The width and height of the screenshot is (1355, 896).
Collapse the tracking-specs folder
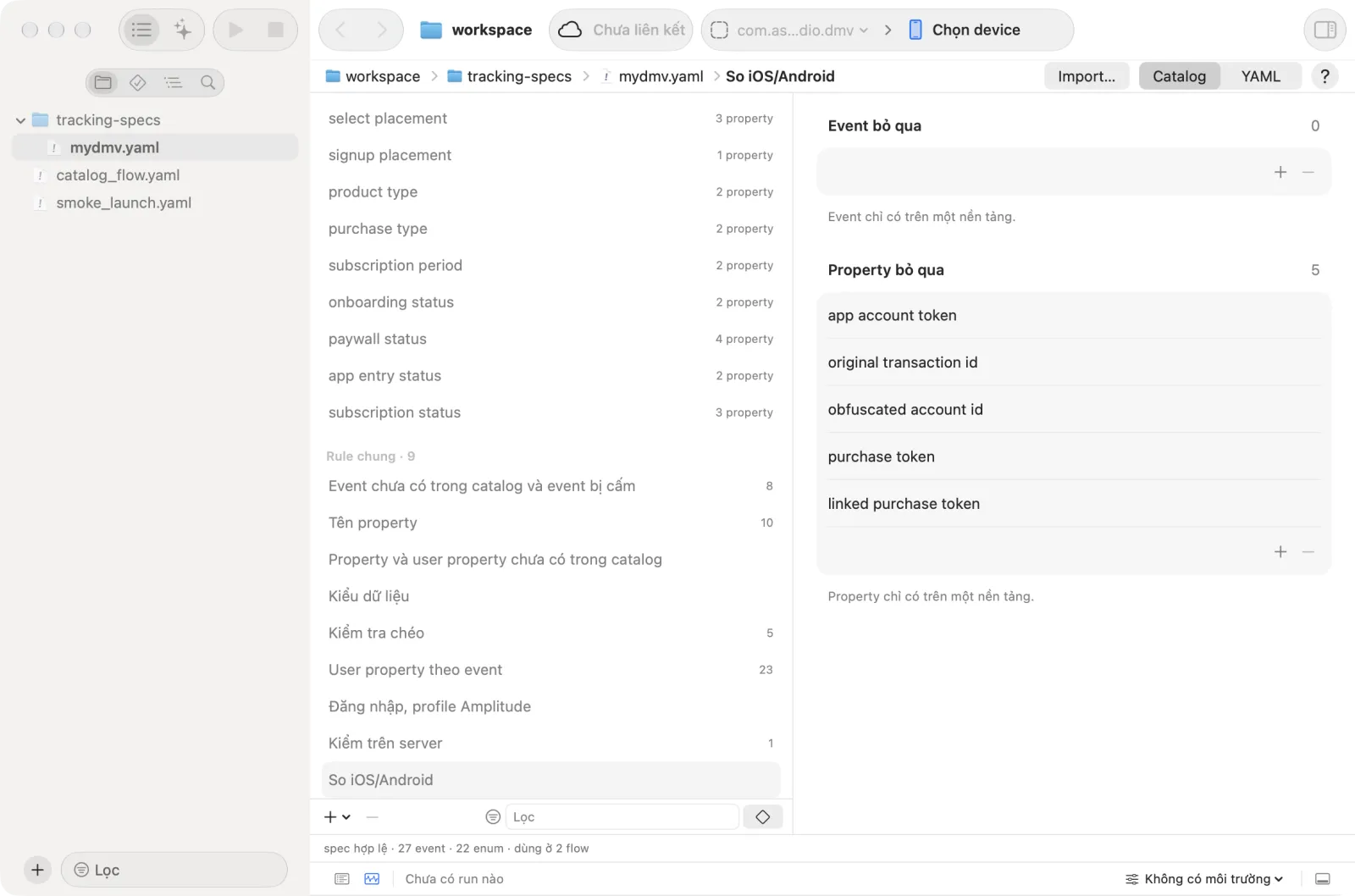pyautogui.click(x=20, y=120)
